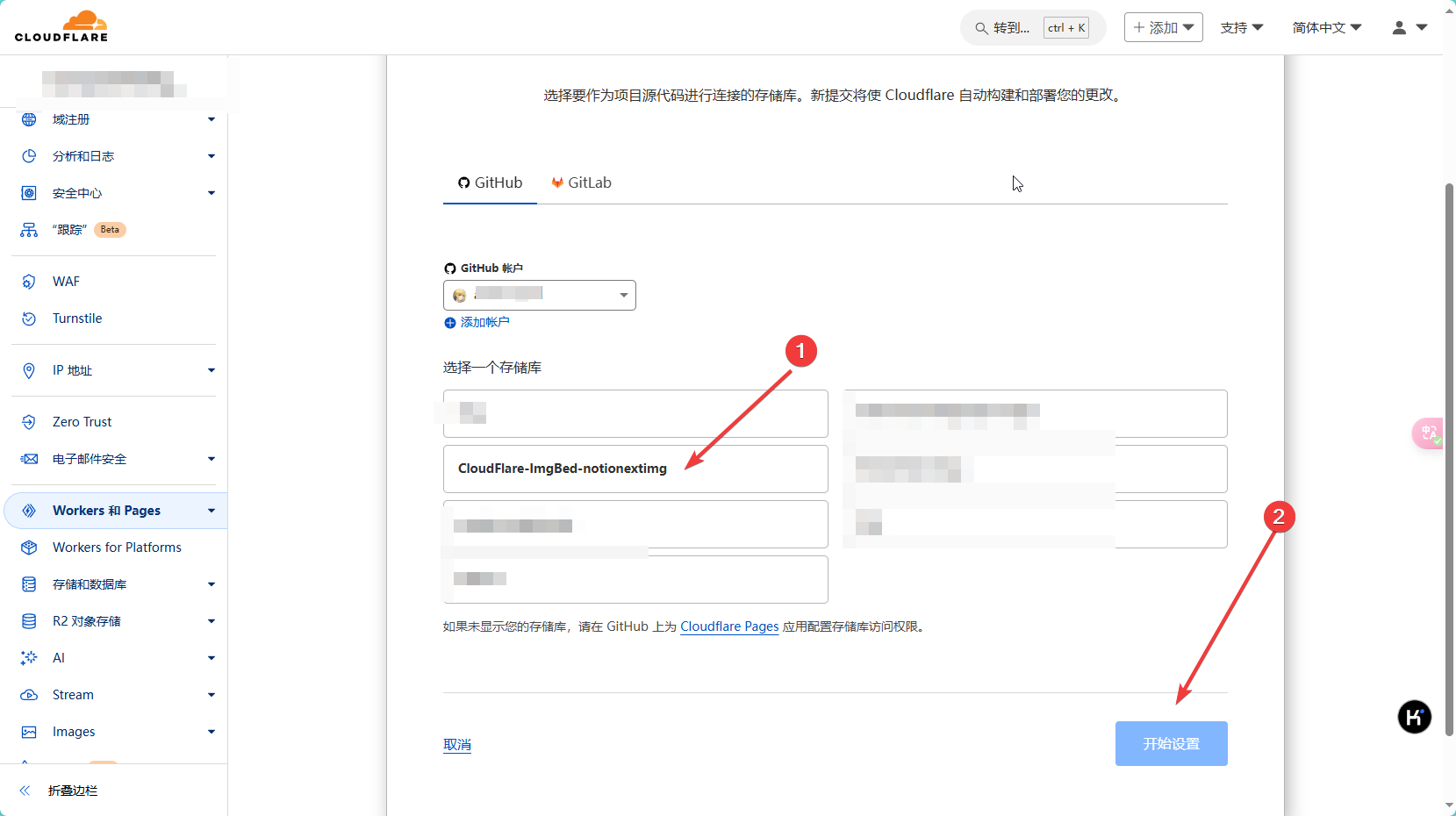Viewport: 1456px width, 816px height.
Task: Click the AI sparkle icon
Action: click(29, 658)
